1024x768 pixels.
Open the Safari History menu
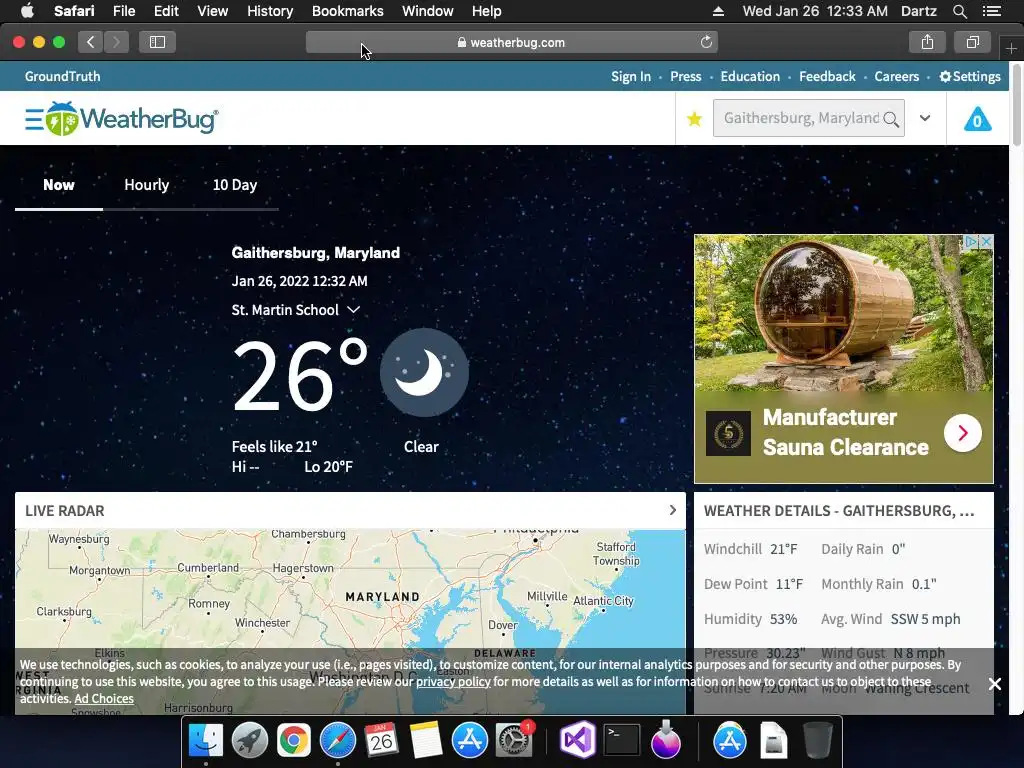[270, 11]
